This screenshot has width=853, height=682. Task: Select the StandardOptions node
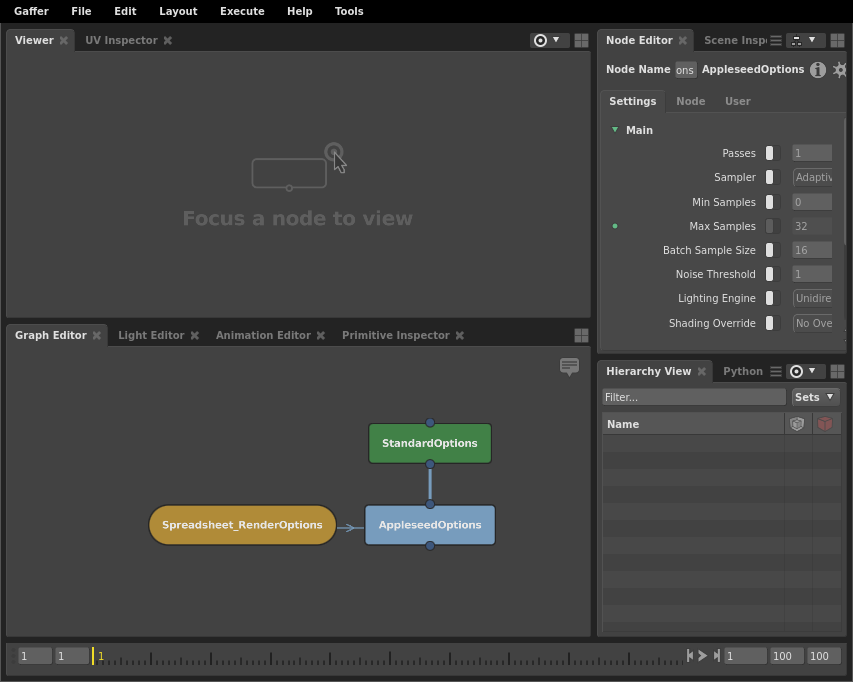point(430,443)
